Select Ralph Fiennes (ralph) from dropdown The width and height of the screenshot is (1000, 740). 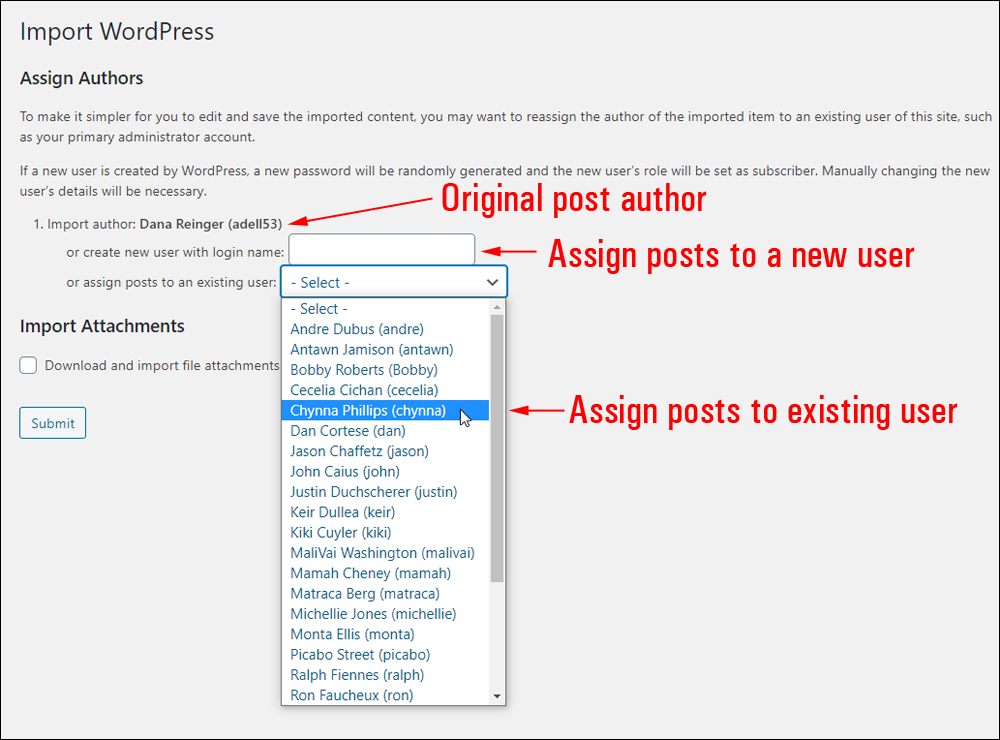point(385,676)
